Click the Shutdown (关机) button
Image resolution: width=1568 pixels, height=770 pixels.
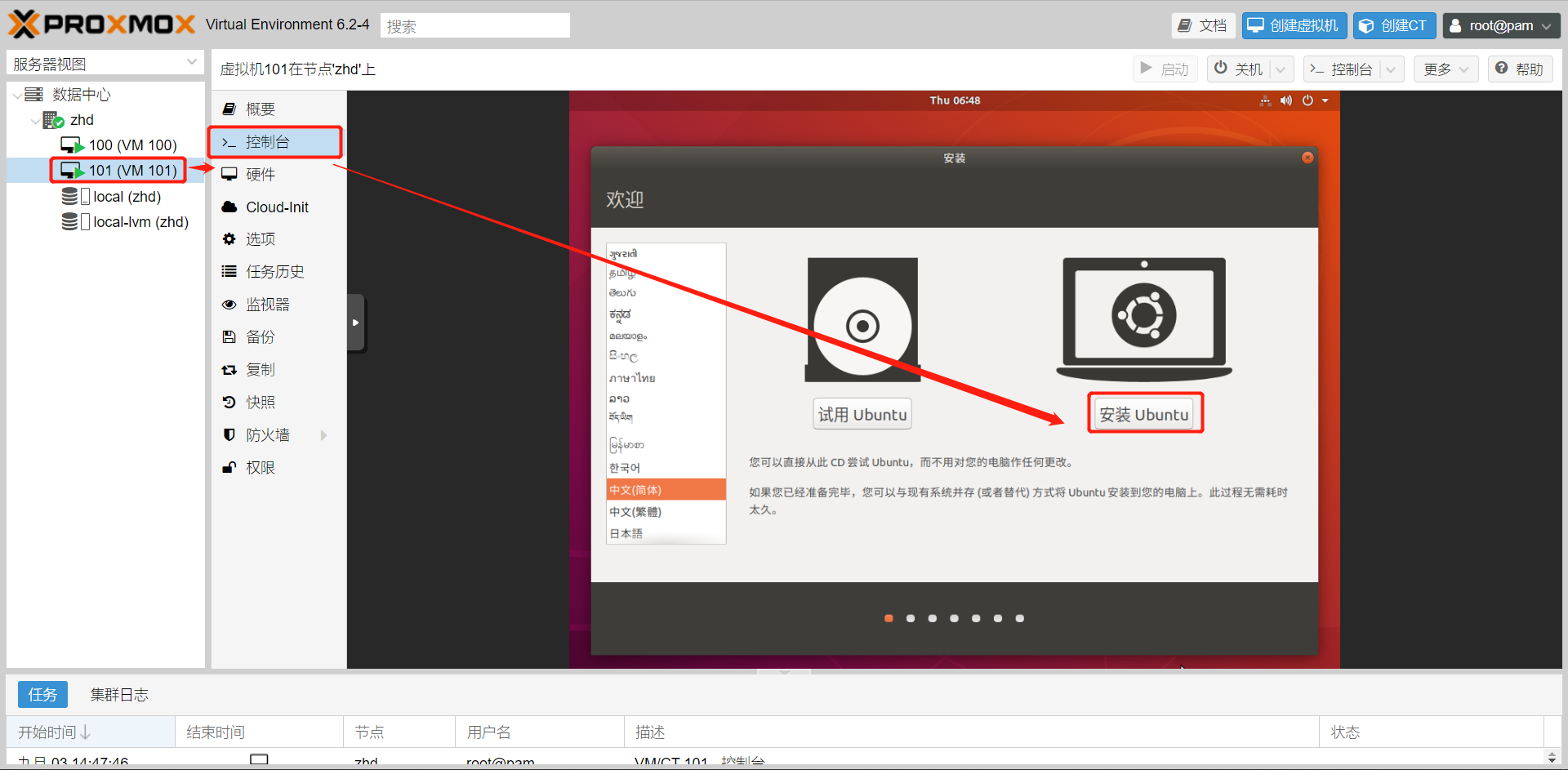pyautogui.click(x=1239, y=69)
